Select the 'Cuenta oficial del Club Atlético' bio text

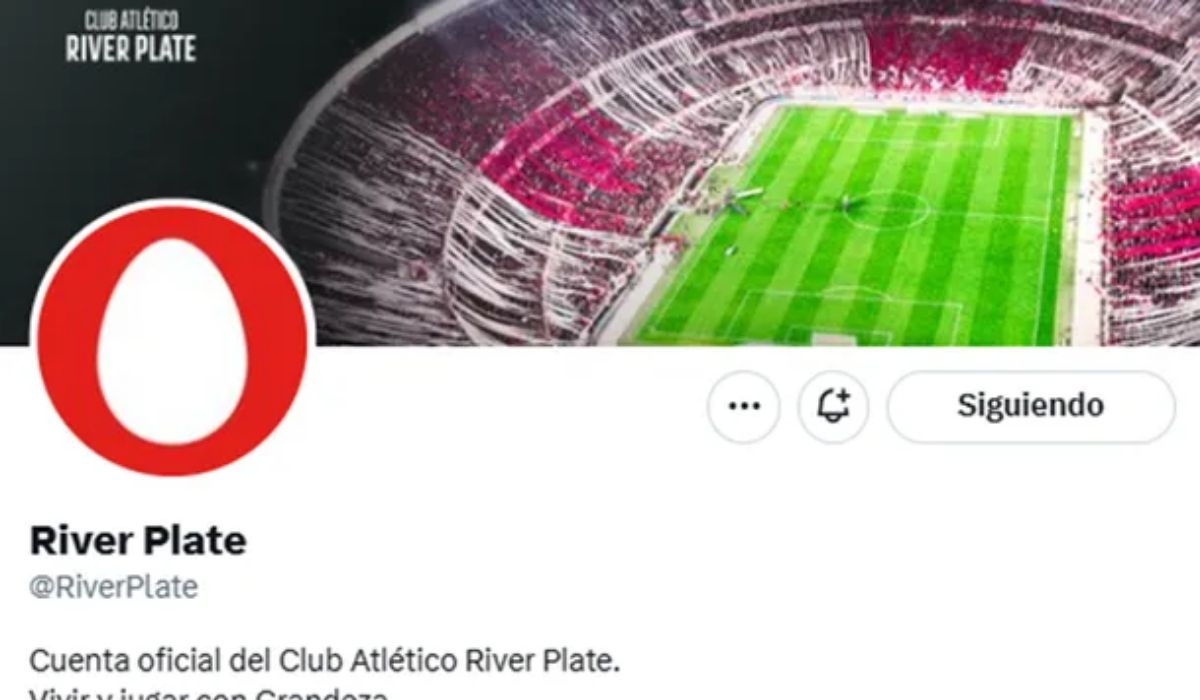[245, 661]
